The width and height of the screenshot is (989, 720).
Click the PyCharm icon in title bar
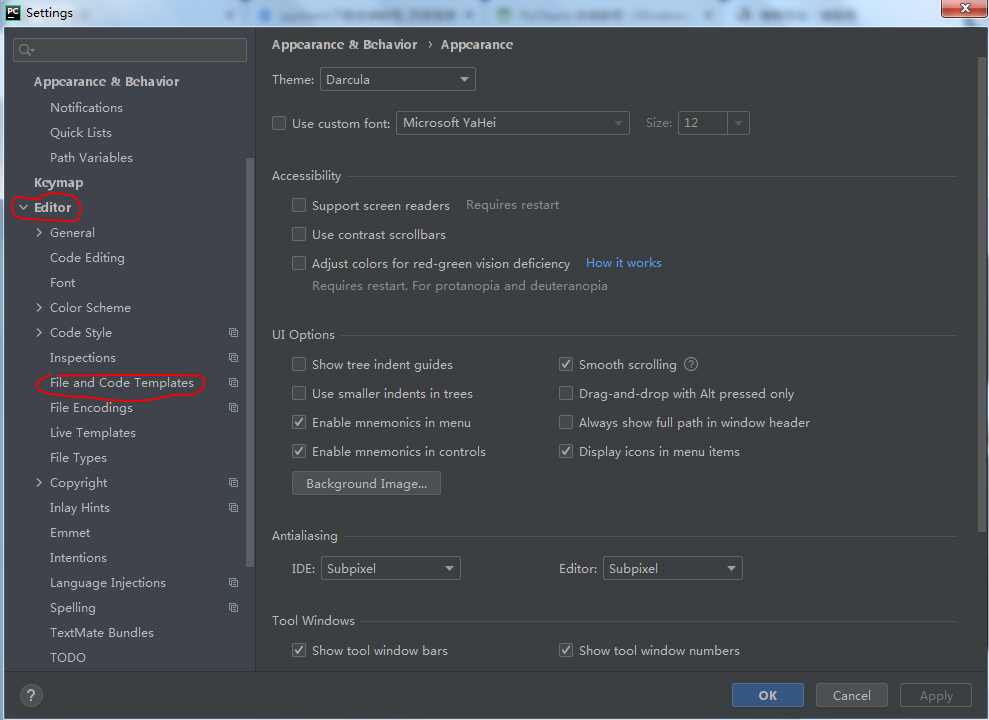(x=13, y=13)
